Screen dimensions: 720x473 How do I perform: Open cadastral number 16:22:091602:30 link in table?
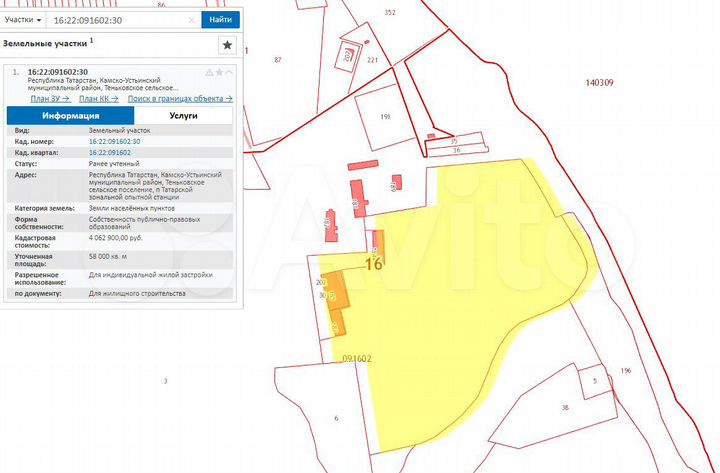click(x=115, y=142)
